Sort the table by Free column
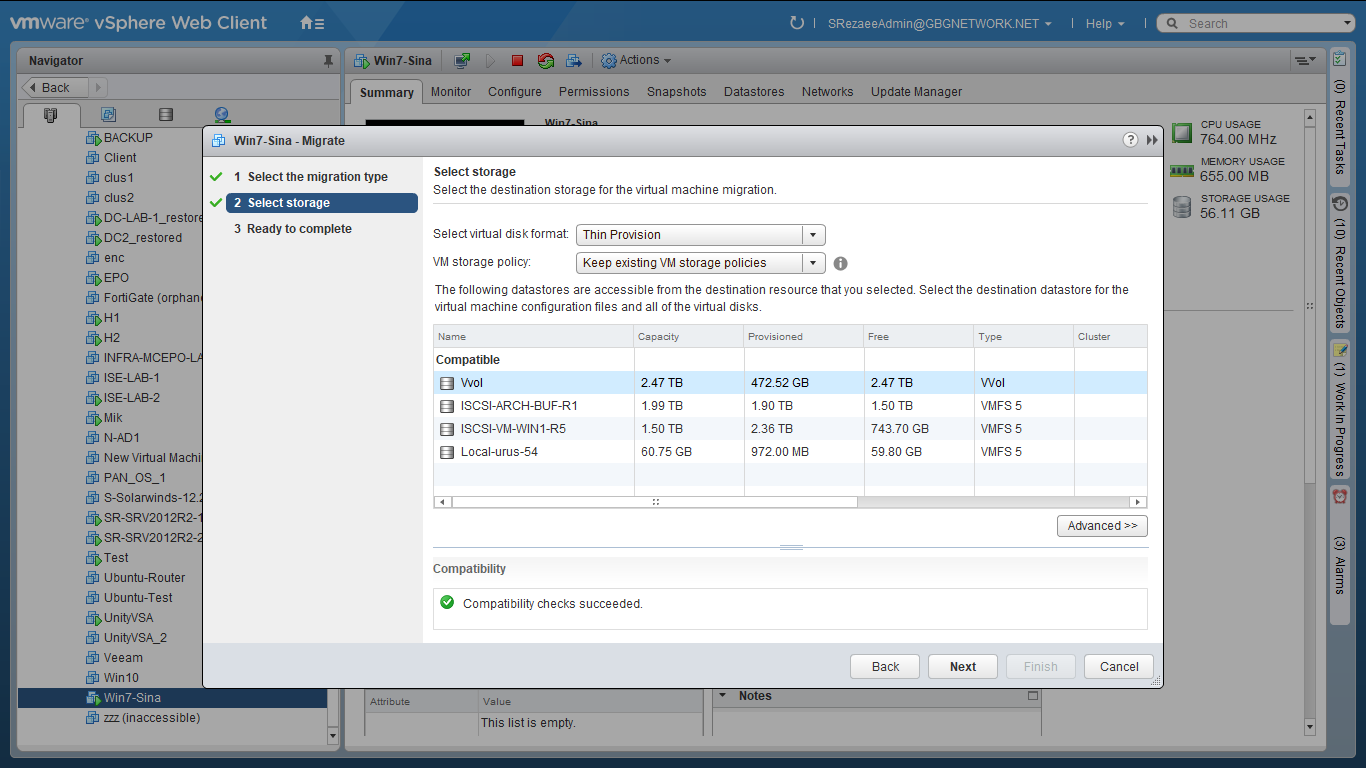The height and width of the screenshot is (768, 1366). (x=919, y=337)
